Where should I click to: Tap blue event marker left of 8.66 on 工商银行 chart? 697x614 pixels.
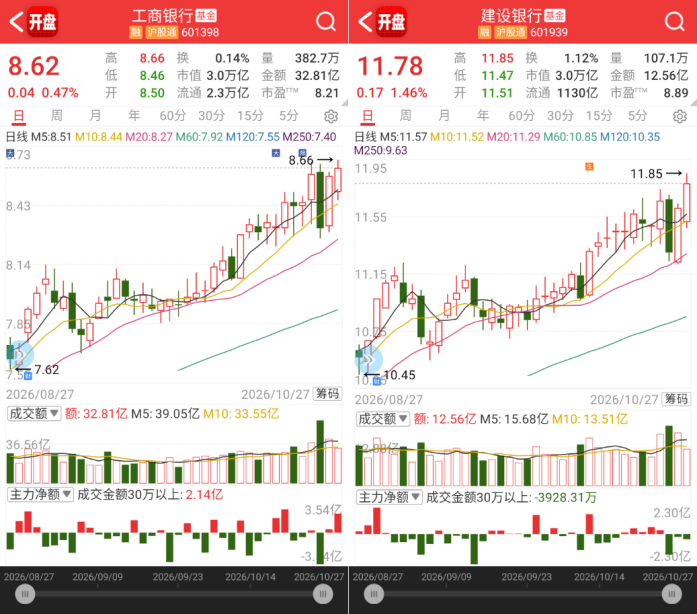coord(276,153)
